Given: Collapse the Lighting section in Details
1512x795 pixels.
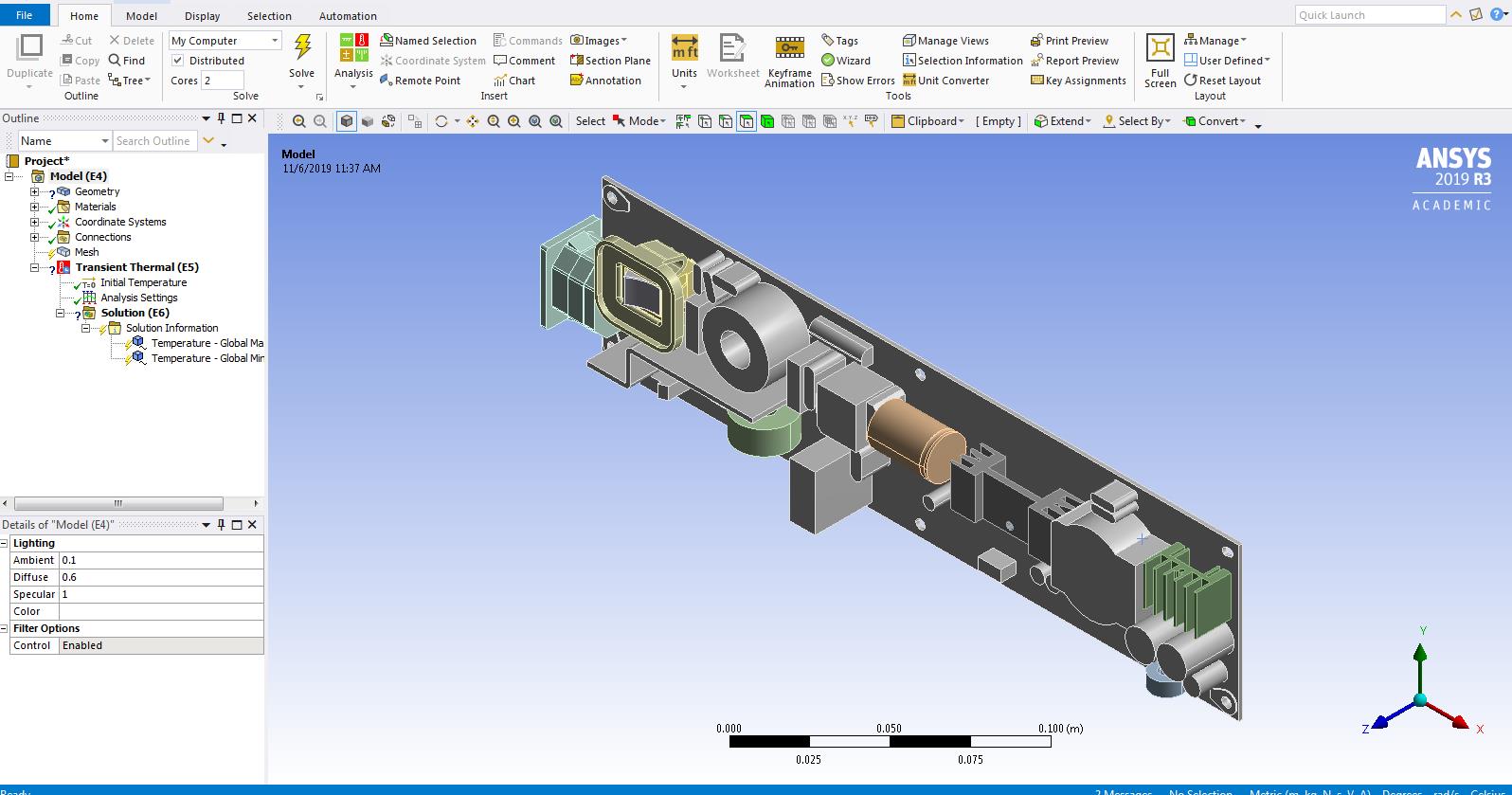Looking at the screenshot, I should coord(6,543).
